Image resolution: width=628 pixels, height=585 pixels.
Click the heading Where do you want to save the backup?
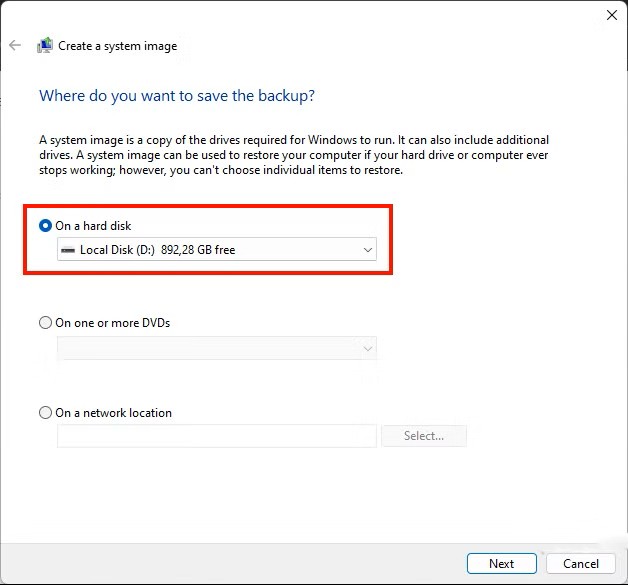point(176,96)
